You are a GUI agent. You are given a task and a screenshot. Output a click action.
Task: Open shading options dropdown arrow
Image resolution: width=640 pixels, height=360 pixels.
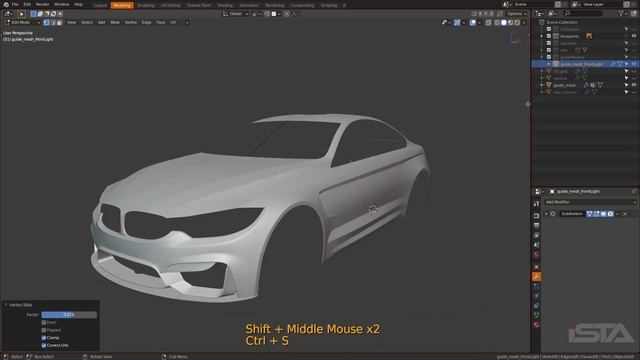[524, 23]
